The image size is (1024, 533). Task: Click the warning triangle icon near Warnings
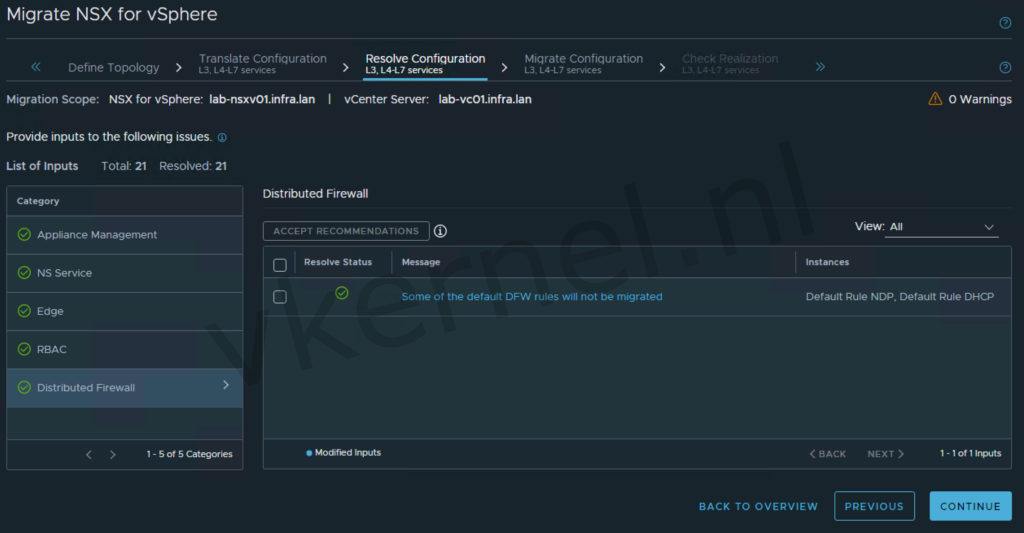pos(935,99)
